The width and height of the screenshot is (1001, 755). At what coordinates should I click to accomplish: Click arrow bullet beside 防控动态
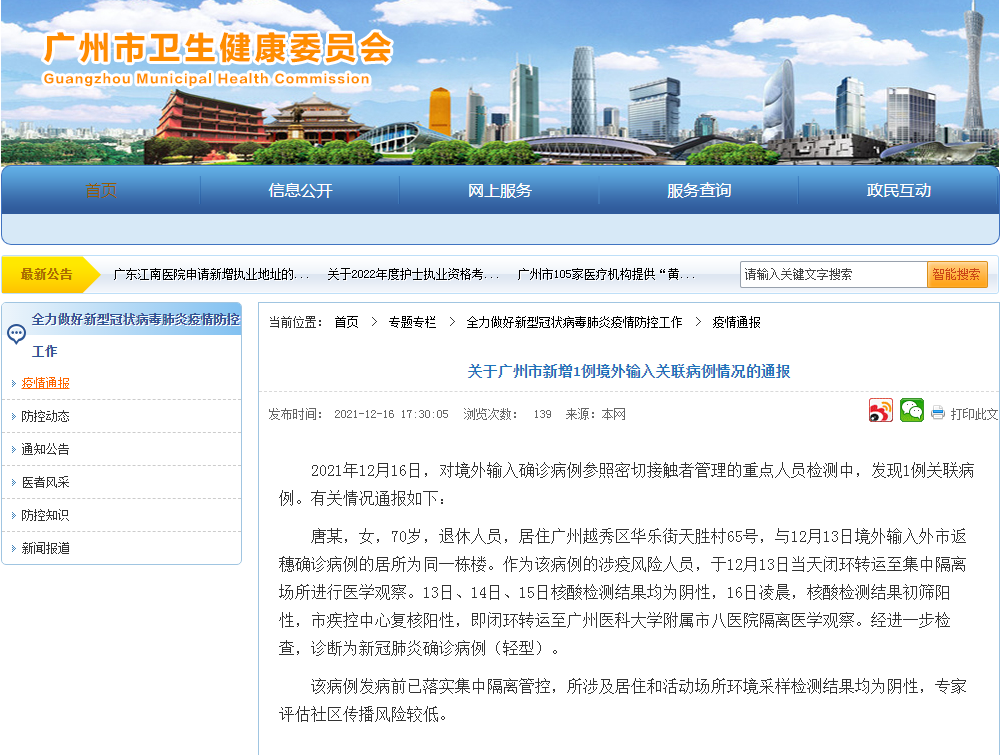coord(13,416)
